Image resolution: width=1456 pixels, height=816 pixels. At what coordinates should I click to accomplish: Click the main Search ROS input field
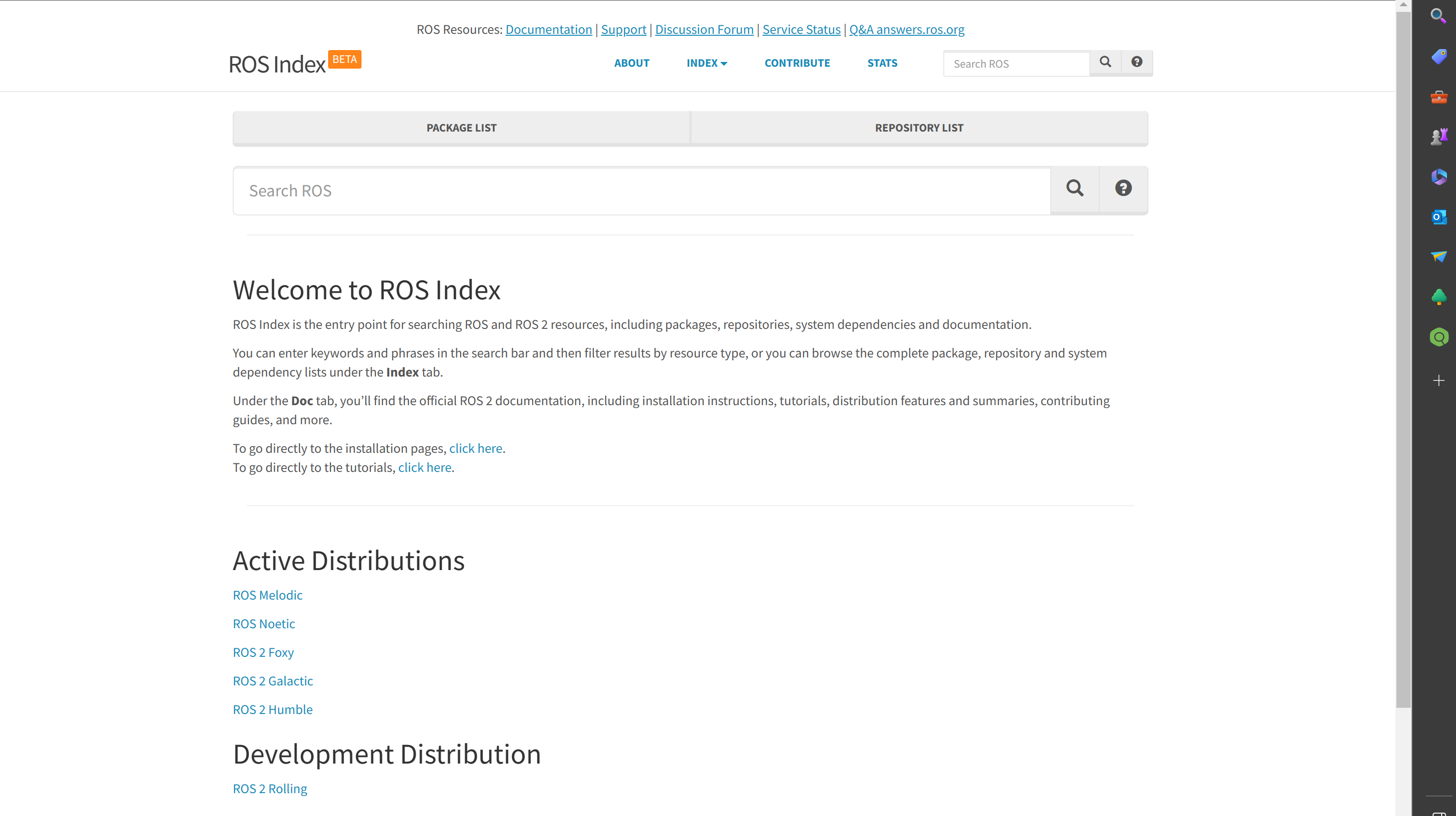[x=641, y=191]
